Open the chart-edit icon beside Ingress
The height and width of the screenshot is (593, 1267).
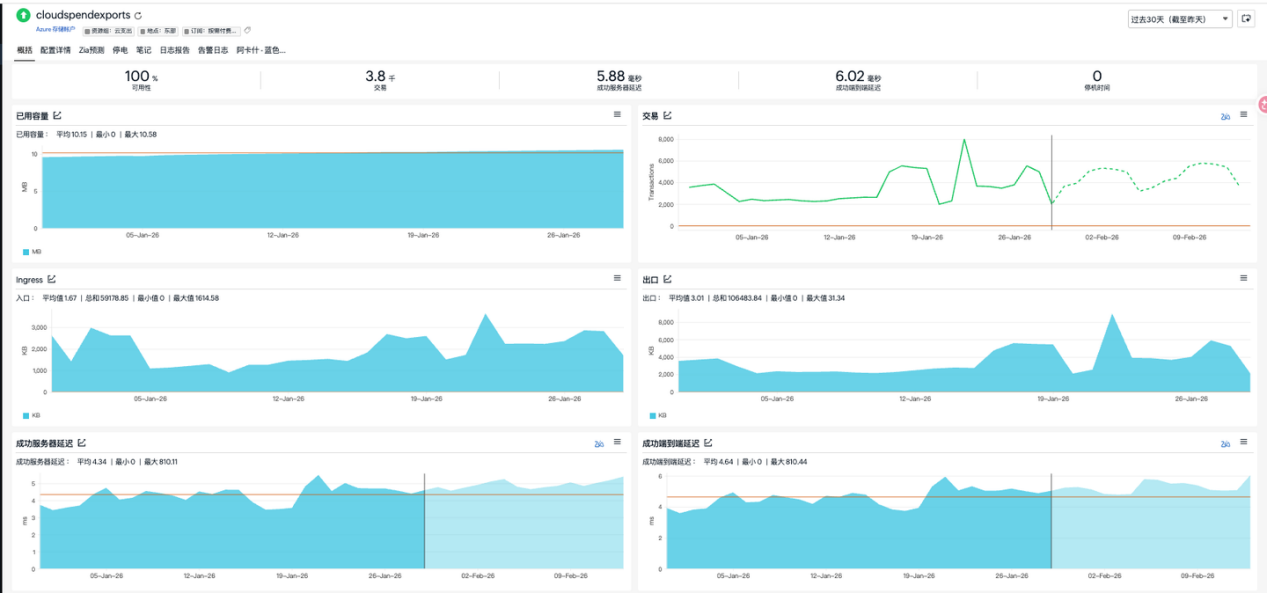pyautogui.click(x=52, y=279)
